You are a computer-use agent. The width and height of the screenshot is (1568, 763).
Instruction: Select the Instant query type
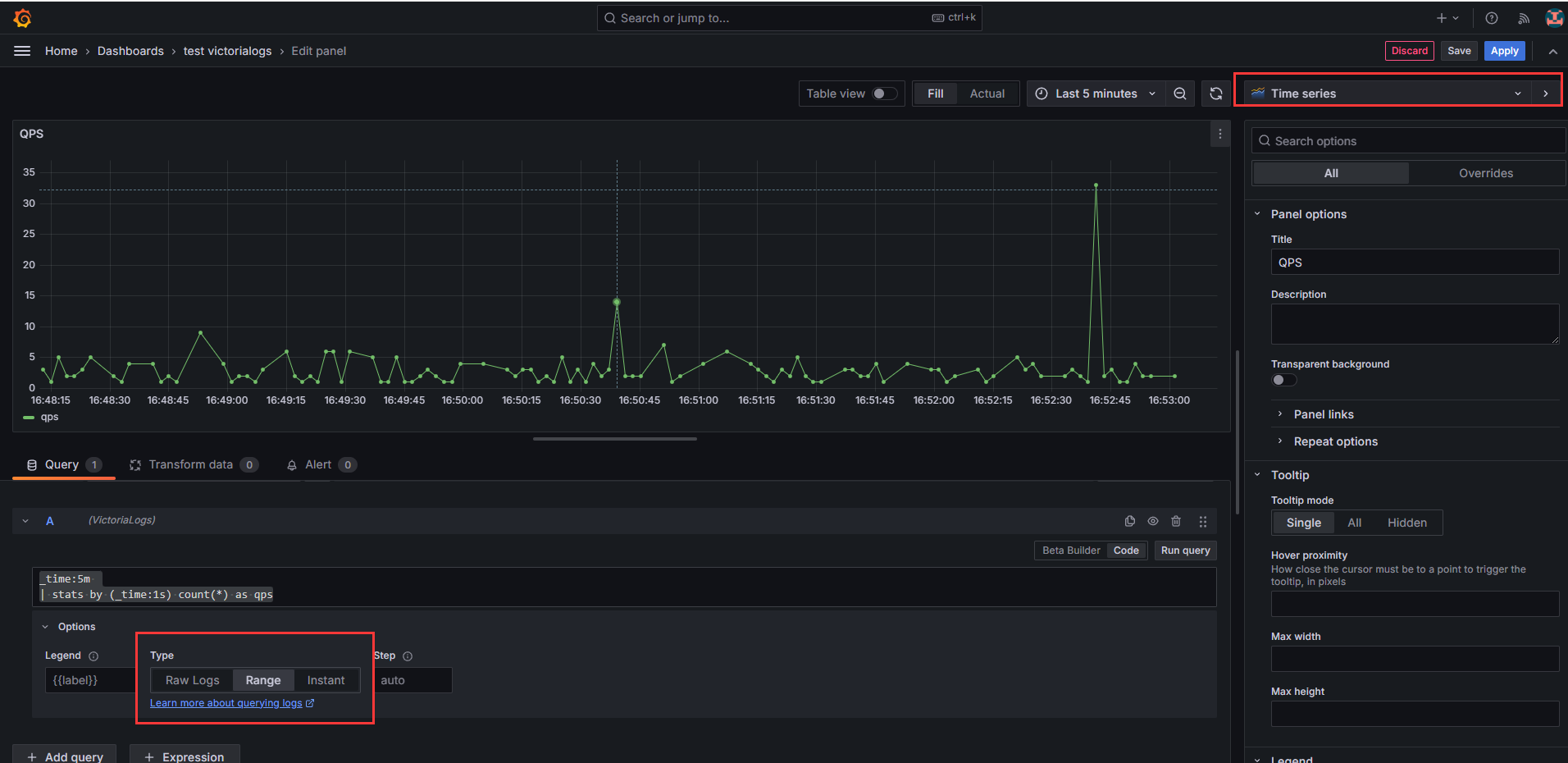click(326, 680)
